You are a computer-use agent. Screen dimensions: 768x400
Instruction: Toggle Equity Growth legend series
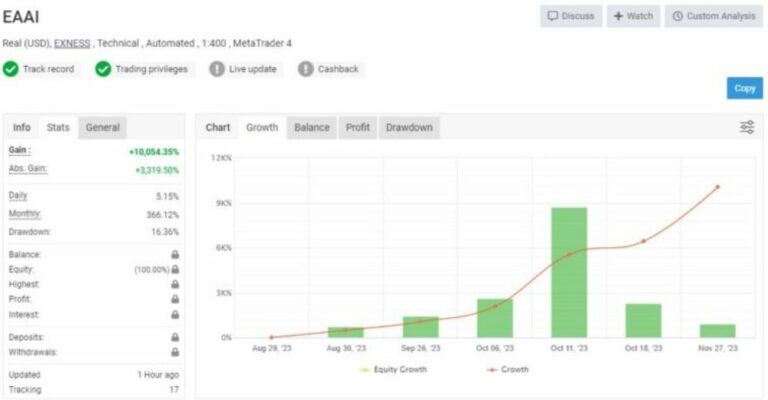pos(394,370)
